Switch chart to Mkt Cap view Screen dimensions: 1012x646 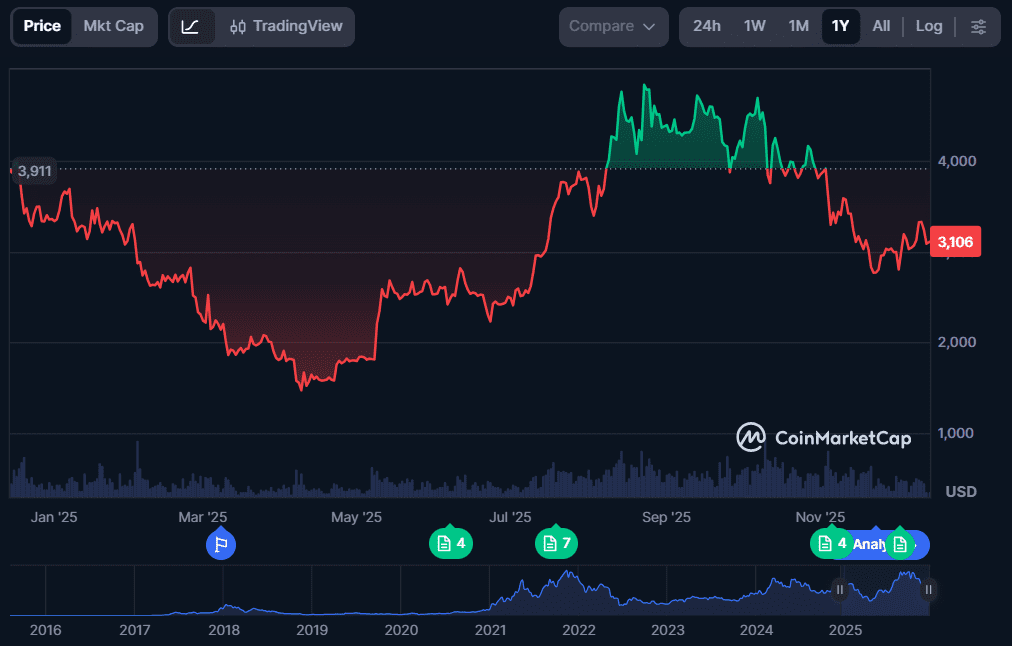coord(113,26)
